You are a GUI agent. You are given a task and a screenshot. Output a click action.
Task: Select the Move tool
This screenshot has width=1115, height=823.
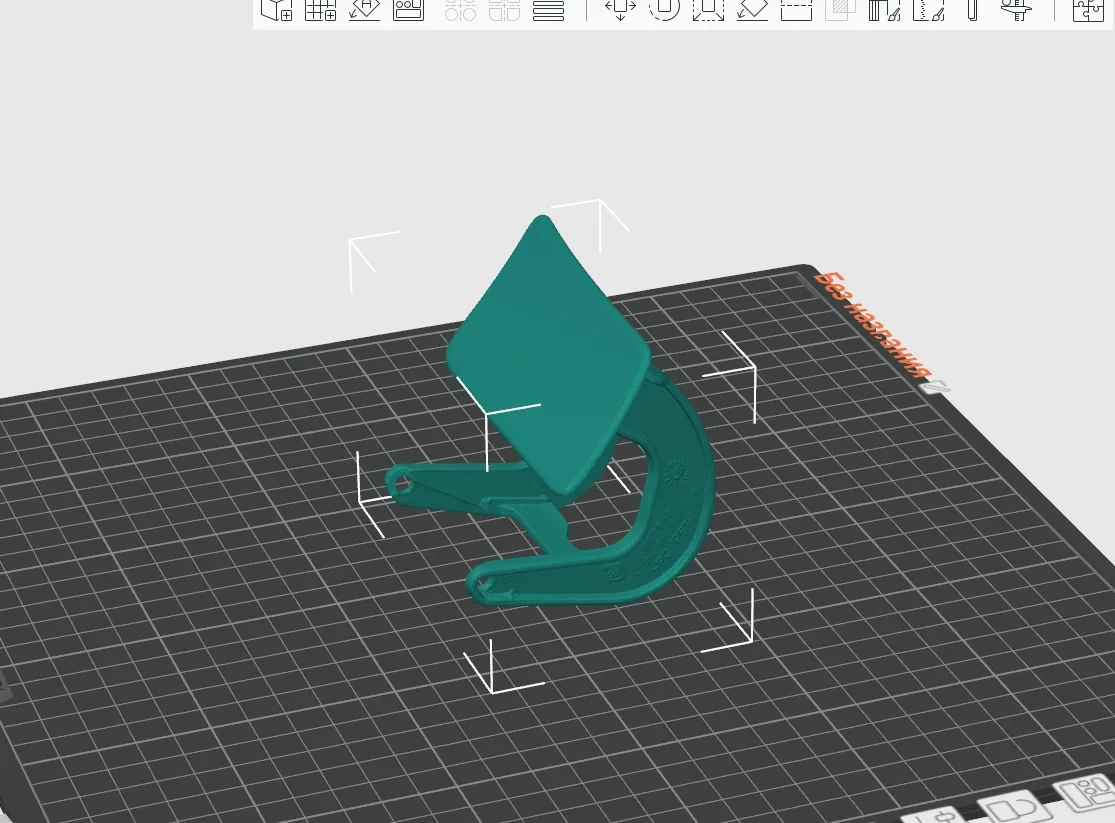[x=620, y=9]
